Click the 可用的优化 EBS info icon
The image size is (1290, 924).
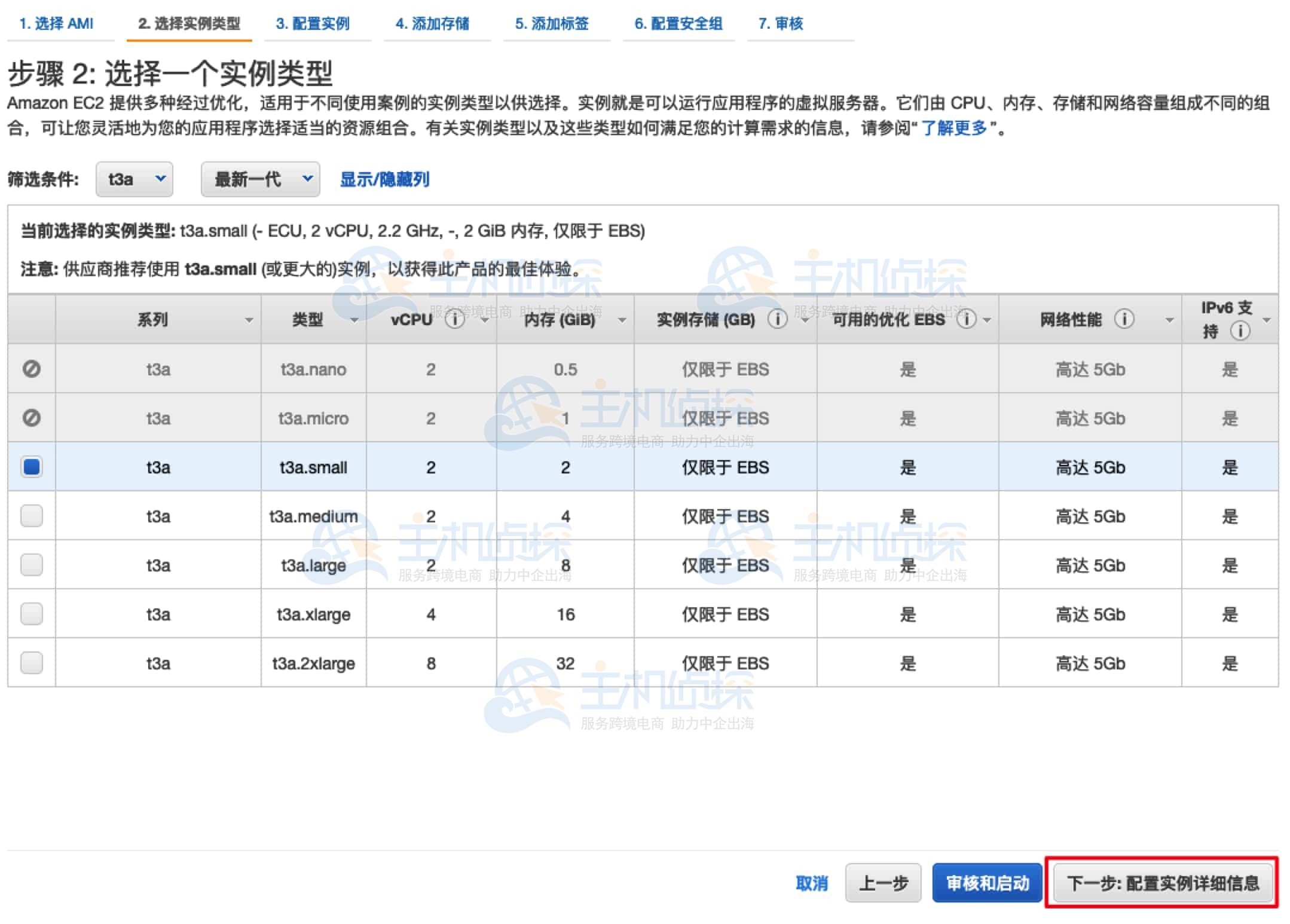tap(967, 319)
